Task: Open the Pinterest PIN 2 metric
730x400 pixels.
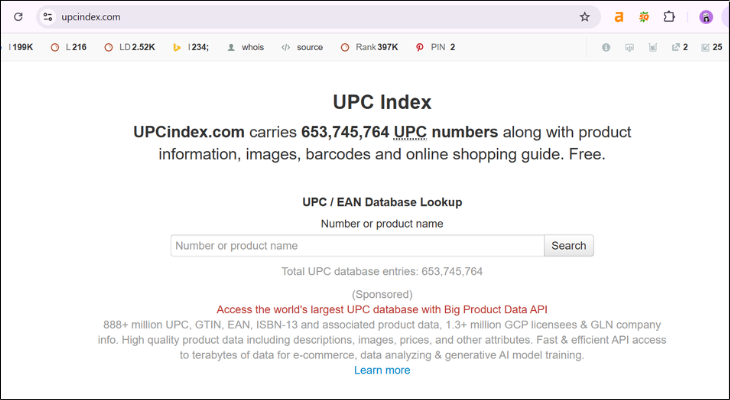Action: coord(435,47)
